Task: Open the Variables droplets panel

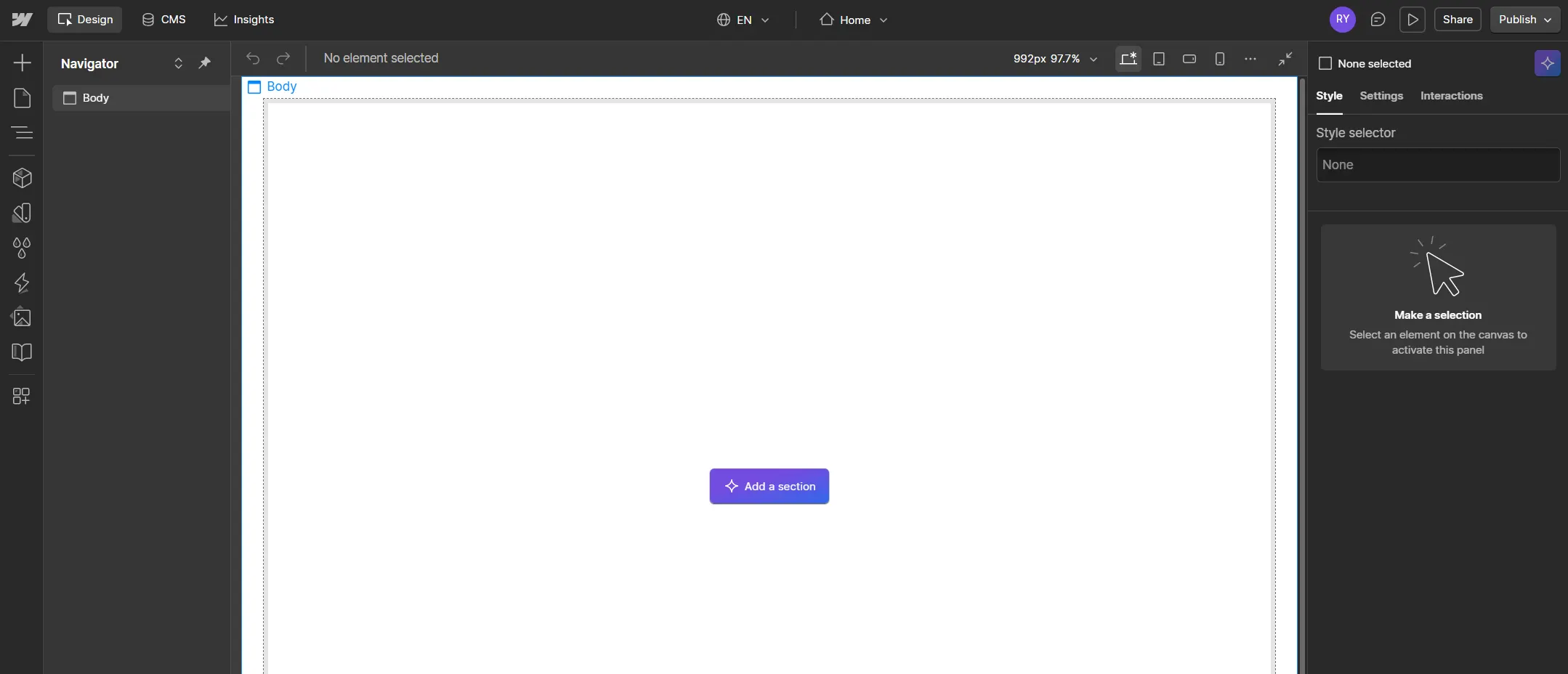Action: [x=22, y=248]
